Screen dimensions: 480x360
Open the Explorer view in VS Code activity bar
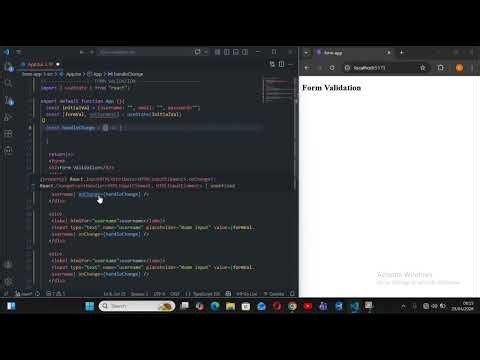(x=8, y=67)
